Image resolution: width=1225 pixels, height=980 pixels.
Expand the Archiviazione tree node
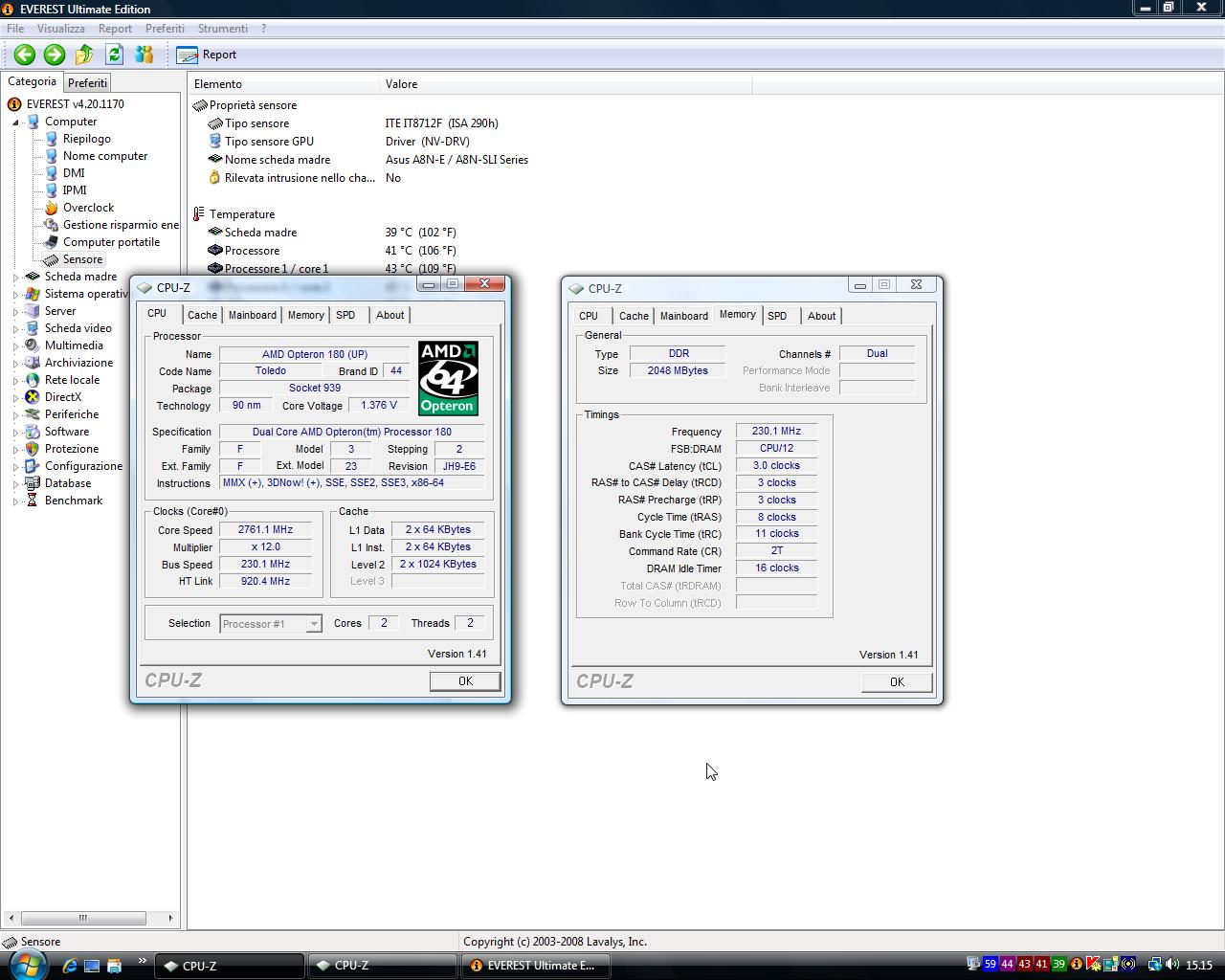tap(16, 364)
